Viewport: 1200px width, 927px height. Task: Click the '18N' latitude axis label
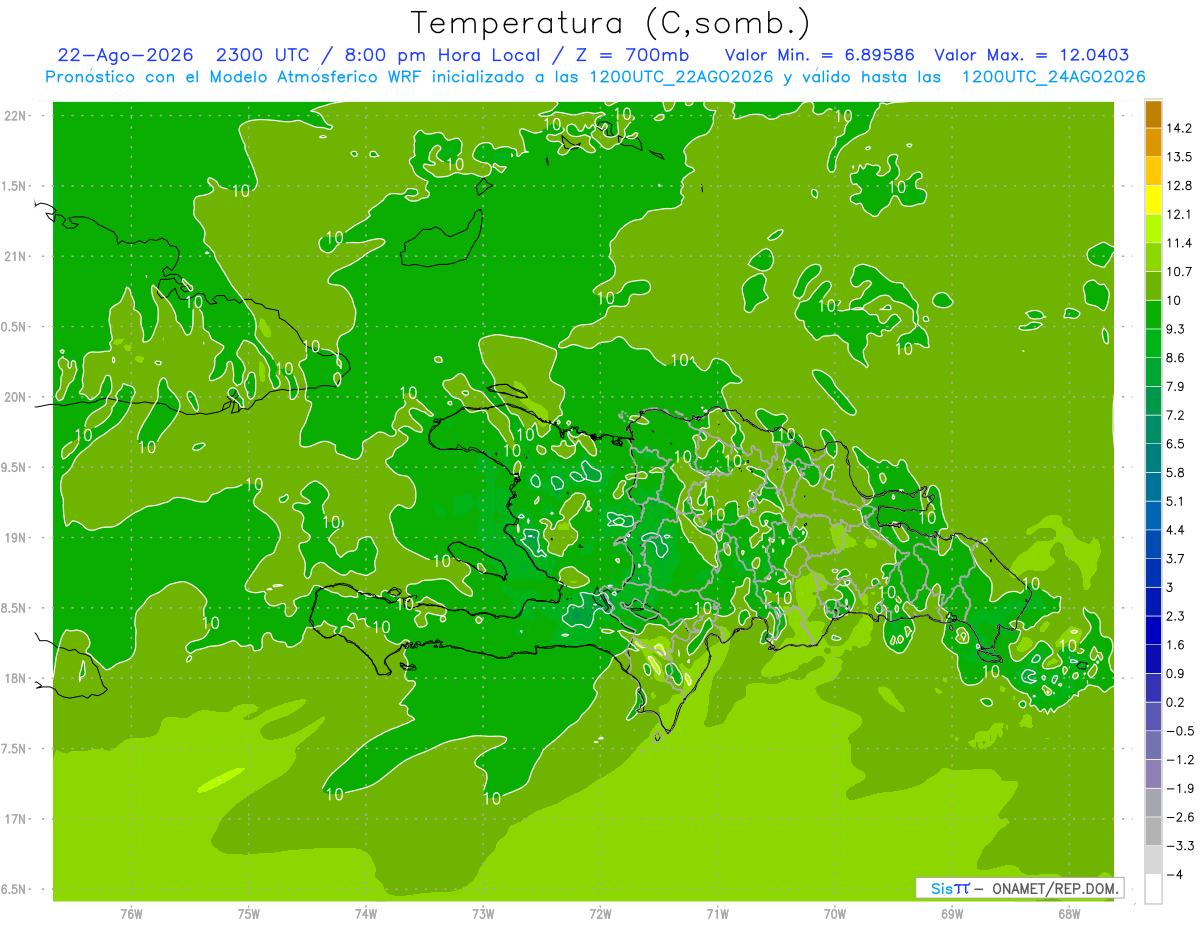point(14,679)
